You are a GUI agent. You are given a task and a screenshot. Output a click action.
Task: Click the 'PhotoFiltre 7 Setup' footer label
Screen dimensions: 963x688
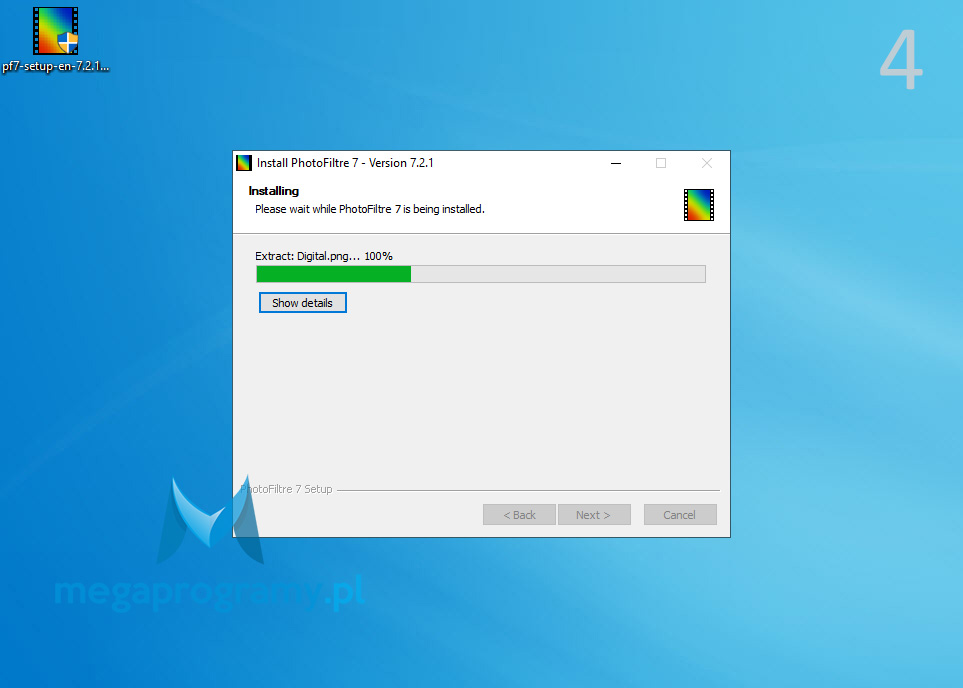286,489
